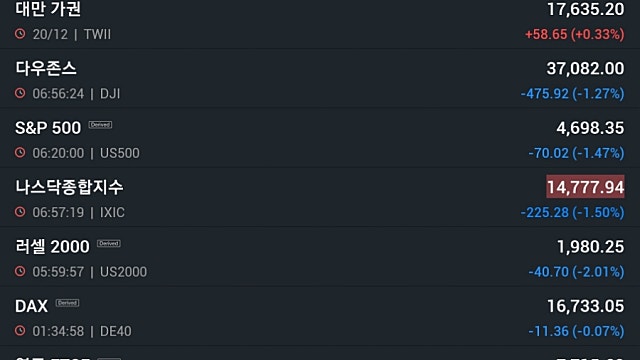Click the Derived badge beside 러셀 2000
The image size is (640, 360).
tap(109, 243)
